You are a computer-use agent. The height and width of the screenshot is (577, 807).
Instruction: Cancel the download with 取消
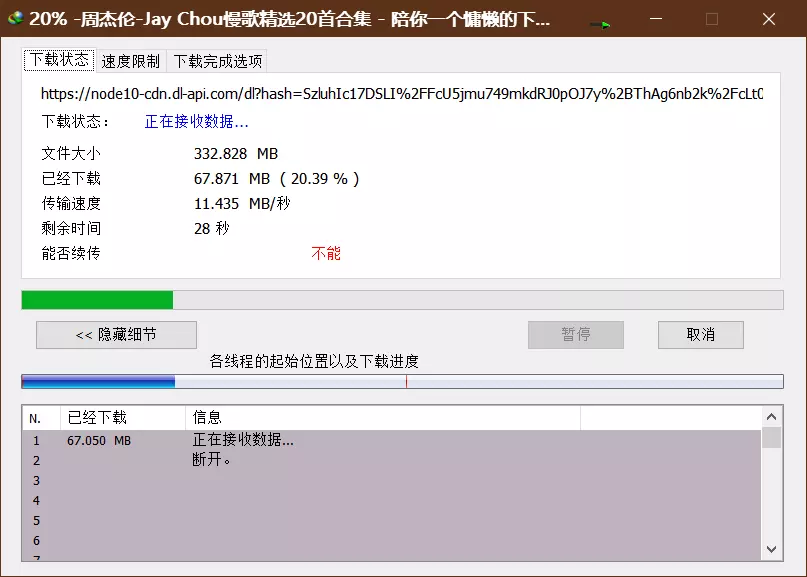click(700, 335)
